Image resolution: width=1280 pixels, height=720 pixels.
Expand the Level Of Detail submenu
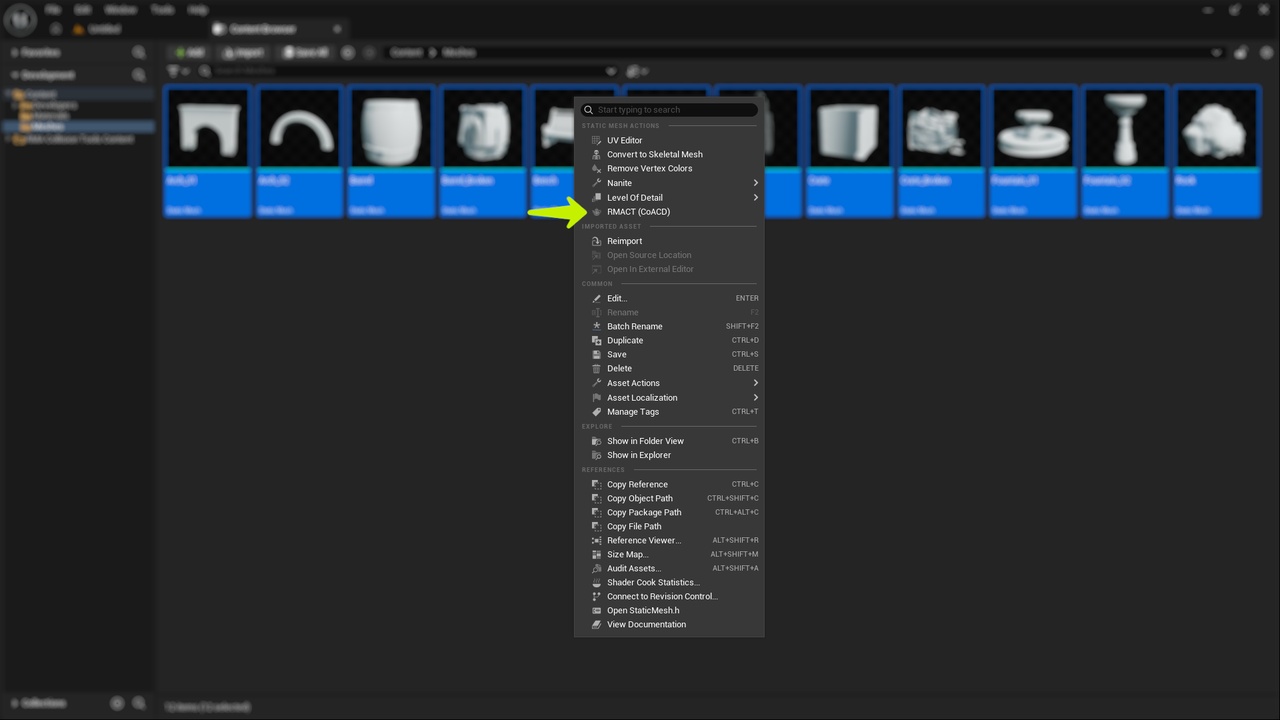point(669,197)
